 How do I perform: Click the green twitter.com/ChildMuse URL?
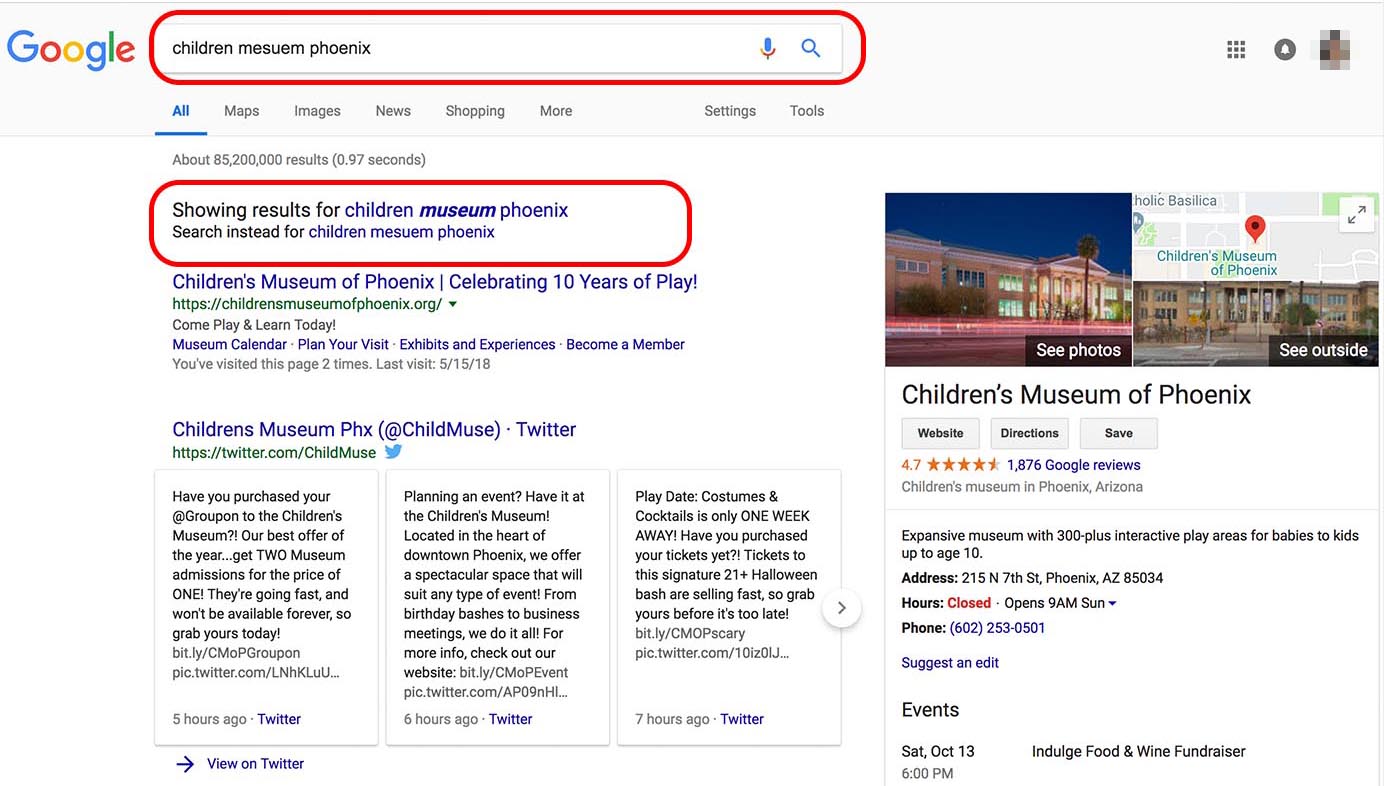click(x=274, y=453)
